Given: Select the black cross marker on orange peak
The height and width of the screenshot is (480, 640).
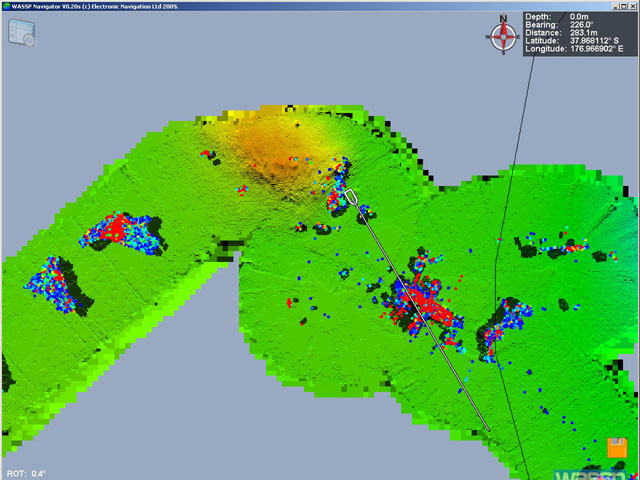Looking at the screenshot, I should (296, 124).
